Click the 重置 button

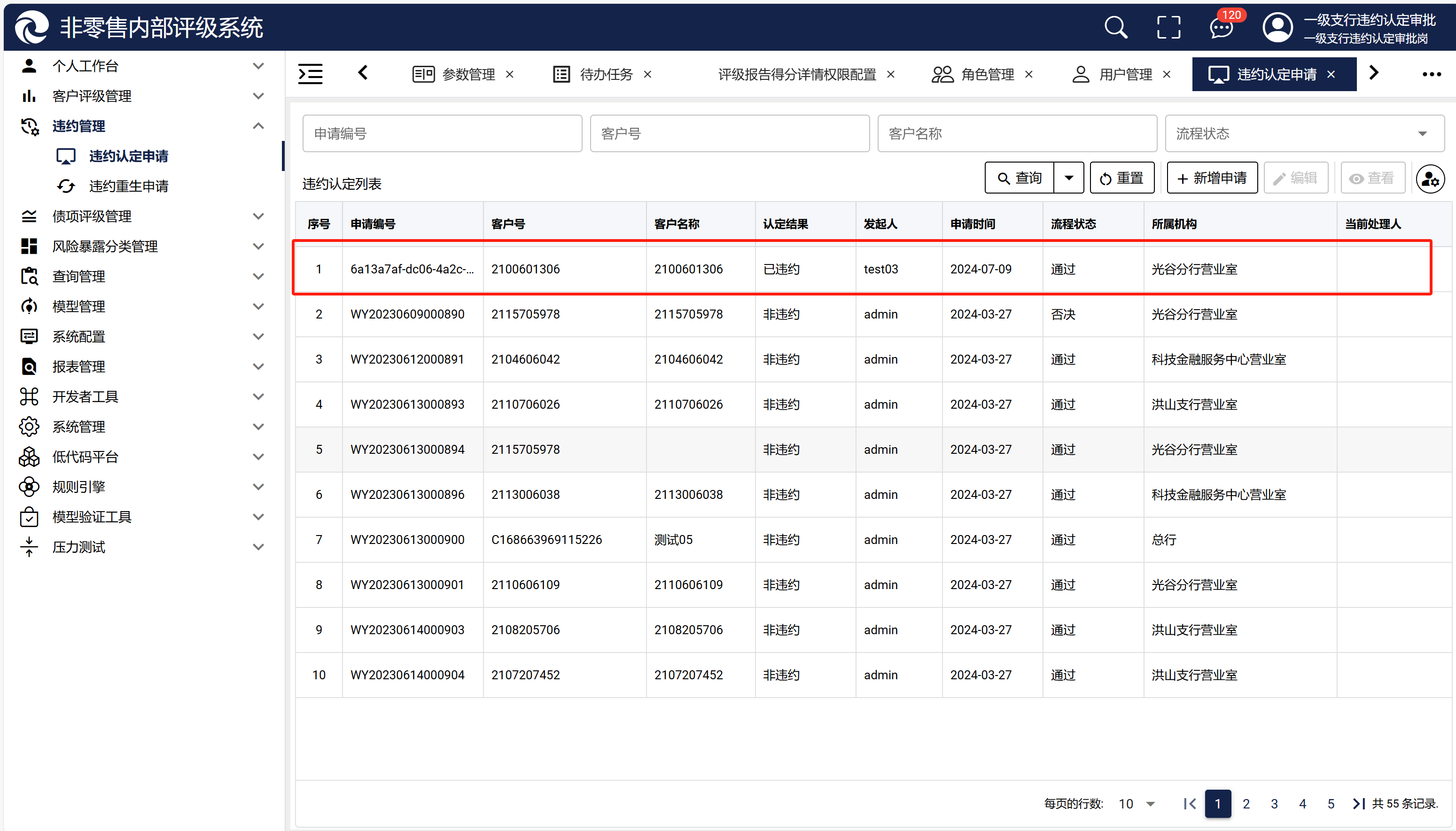[x=1121, y=178]
